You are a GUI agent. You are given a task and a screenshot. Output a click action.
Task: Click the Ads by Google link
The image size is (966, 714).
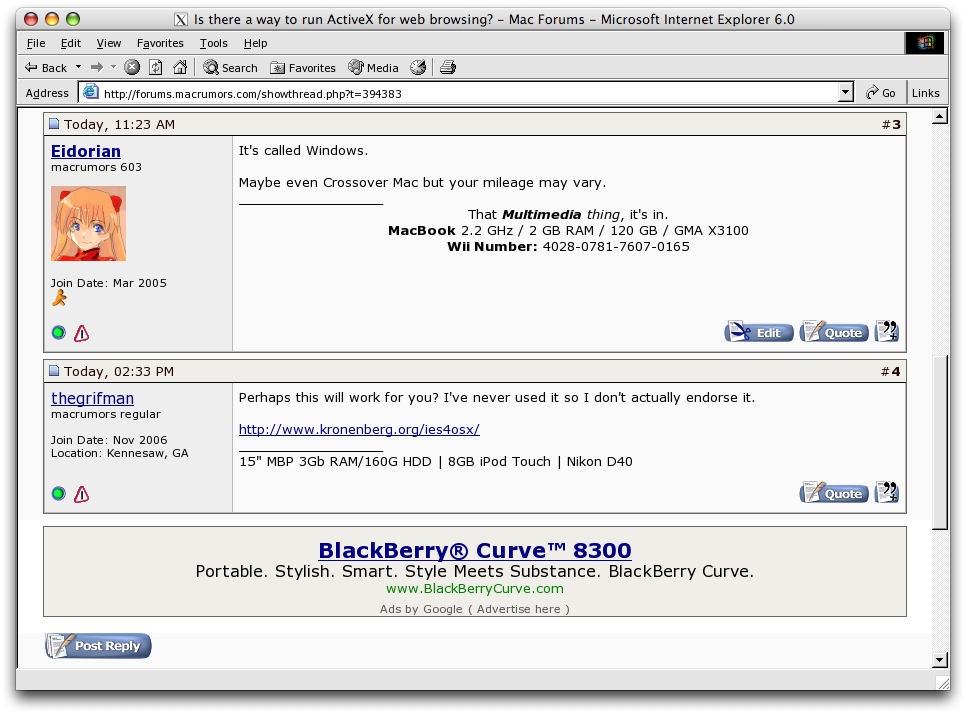point(421,609)
